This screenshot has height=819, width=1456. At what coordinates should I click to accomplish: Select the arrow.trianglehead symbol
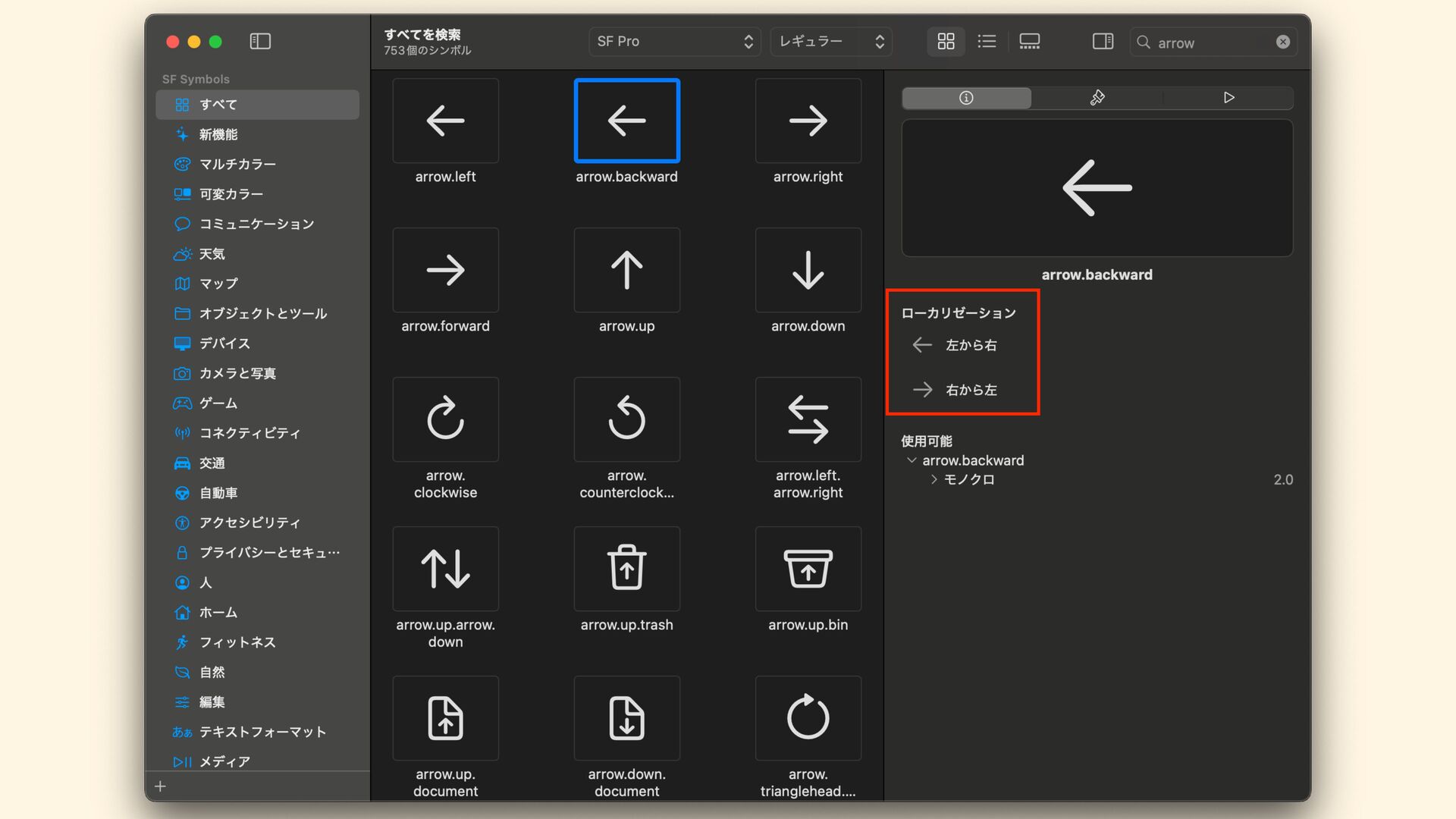point(808,718)
